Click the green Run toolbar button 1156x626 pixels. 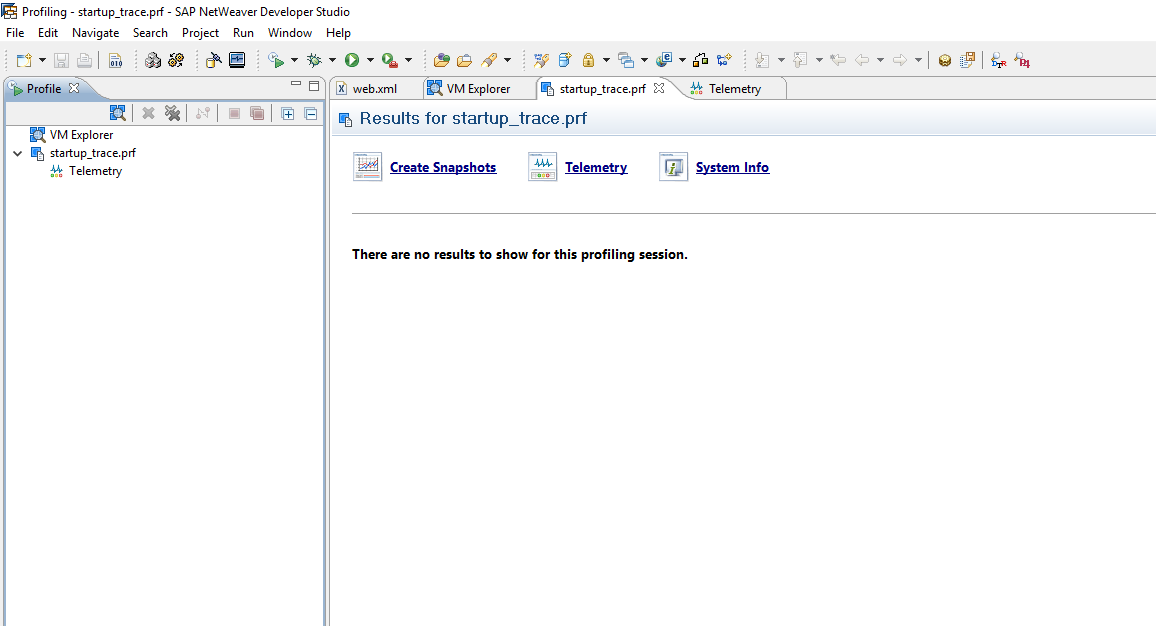(x=352, y=60)
